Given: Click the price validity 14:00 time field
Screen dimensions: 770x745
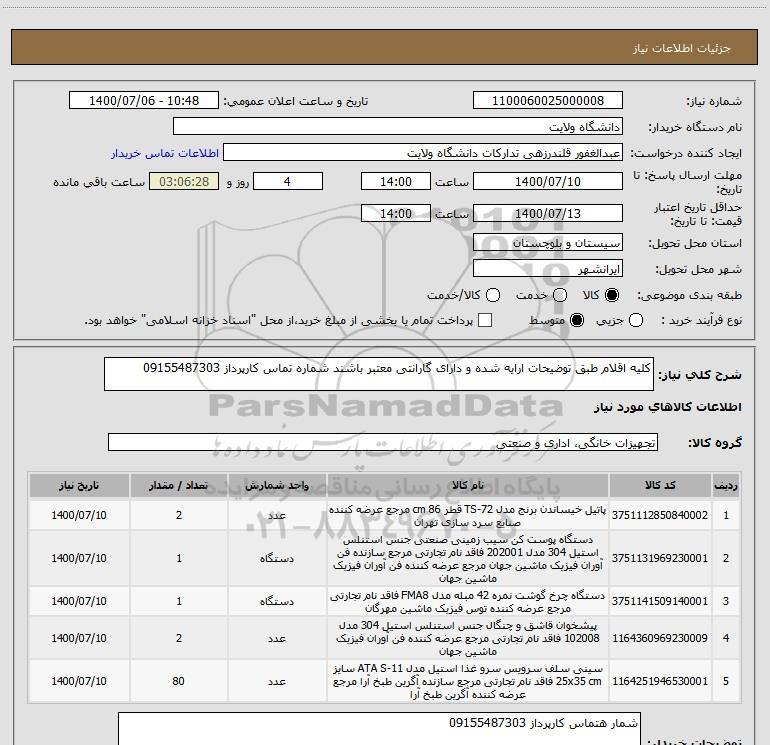Looking at the screenshot, I should 396,213.
